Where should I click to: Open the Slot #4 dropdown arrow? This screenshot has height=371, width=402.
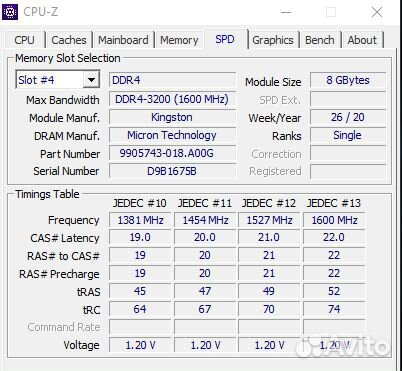91,80
